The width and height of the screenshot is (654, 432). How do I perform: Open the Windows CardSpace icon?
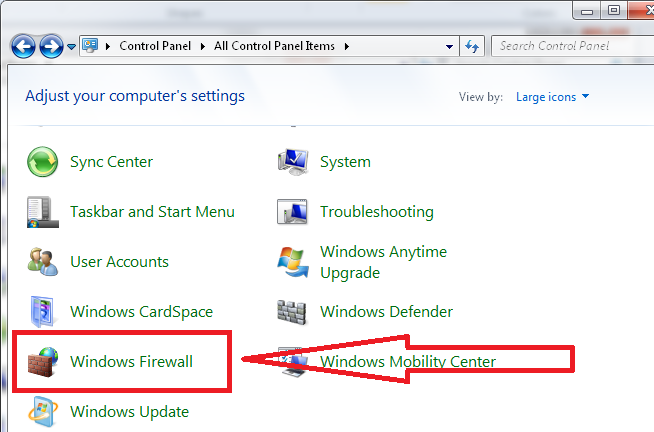pyautogui.click(x=42, y=311)
